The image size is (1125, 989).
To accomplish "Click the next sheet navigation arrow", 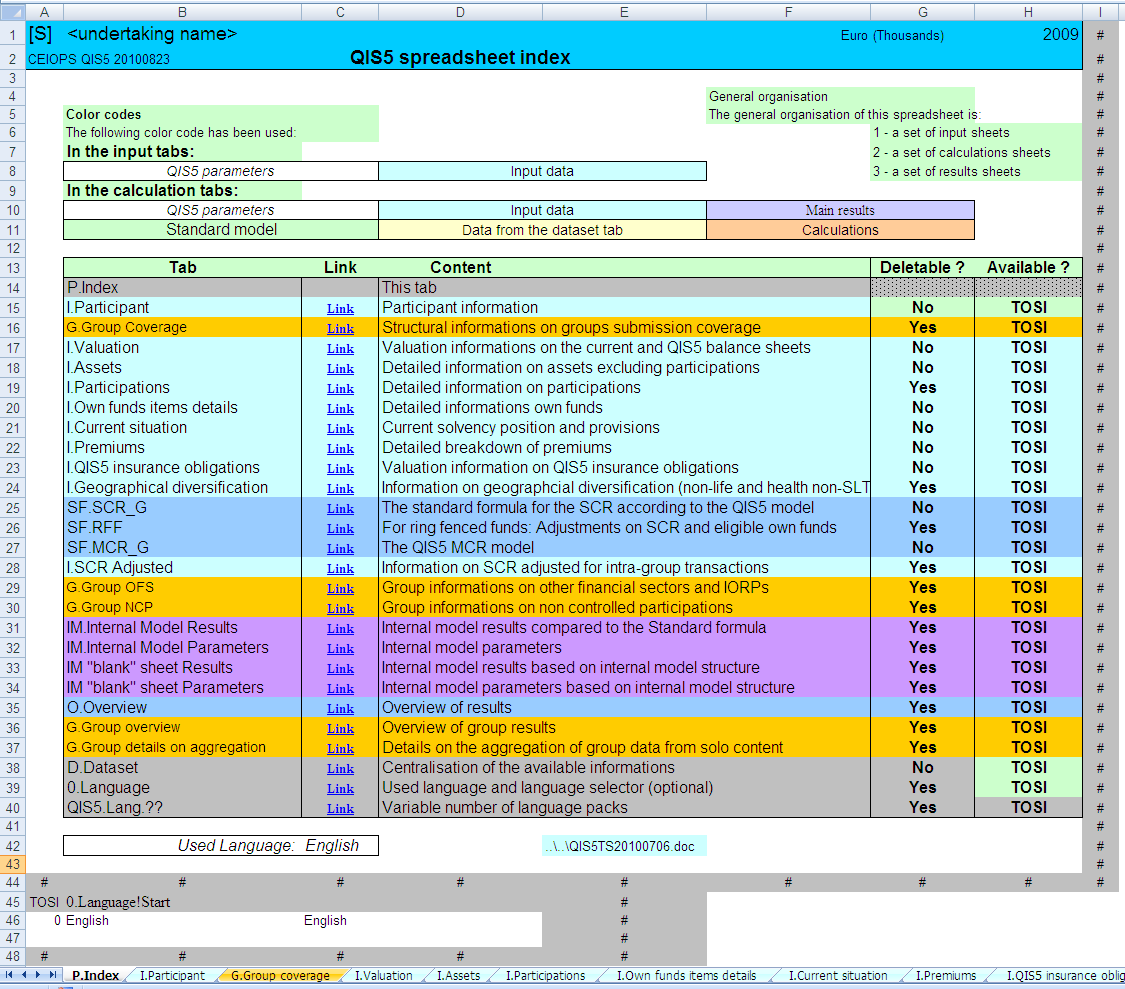I will tap(38, 975).
